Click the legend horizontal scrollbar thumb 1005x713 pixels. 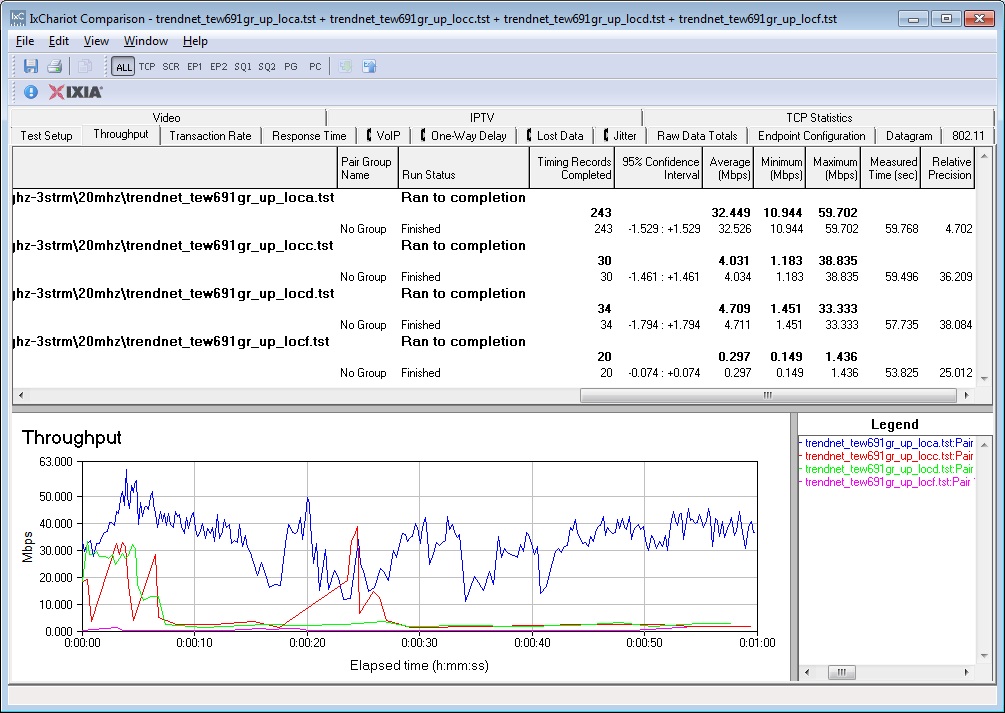click(x=841, y=672)
